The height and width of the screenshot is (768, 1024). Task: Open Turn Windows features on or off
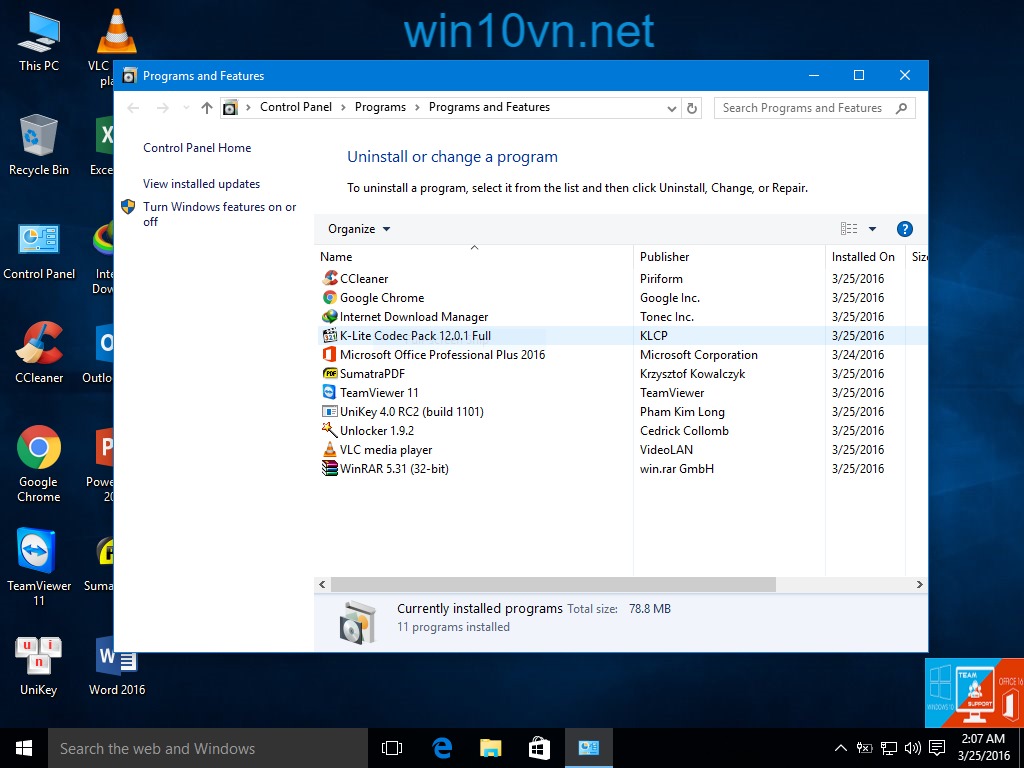click(221, 214)
